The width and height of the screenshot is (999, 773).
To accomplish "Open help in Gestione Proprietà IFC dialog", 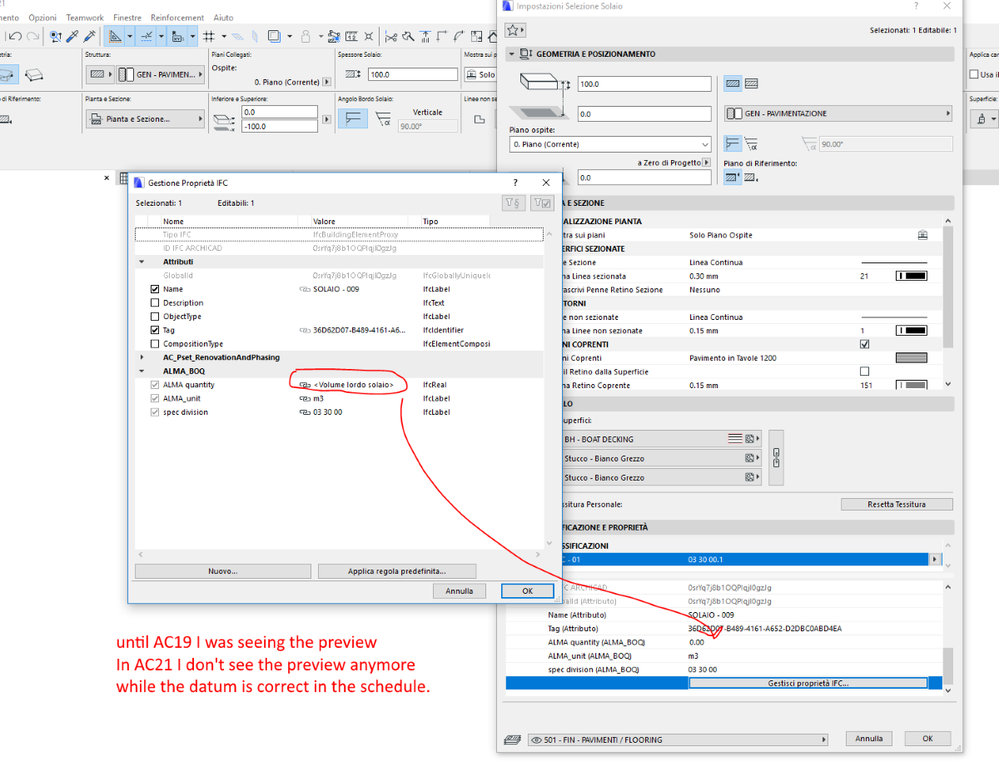I will (x=515, y=183).
